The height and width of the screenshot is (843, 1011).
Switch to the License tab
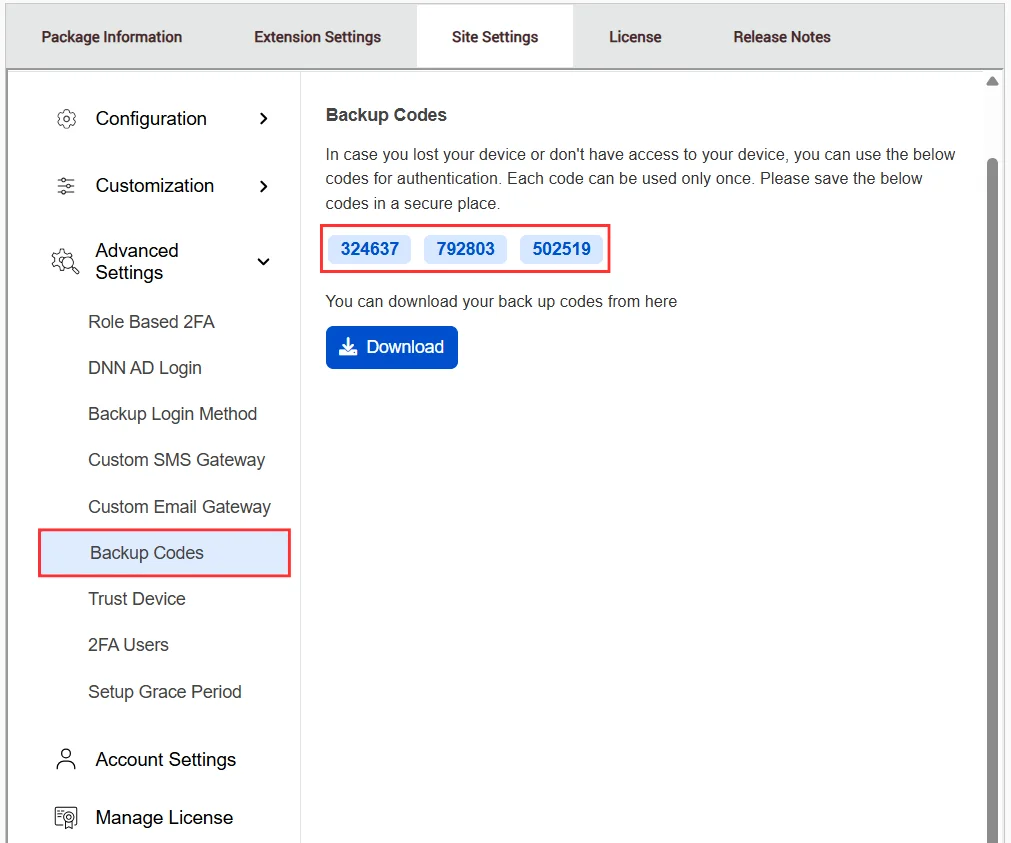[x=635, y=36]
